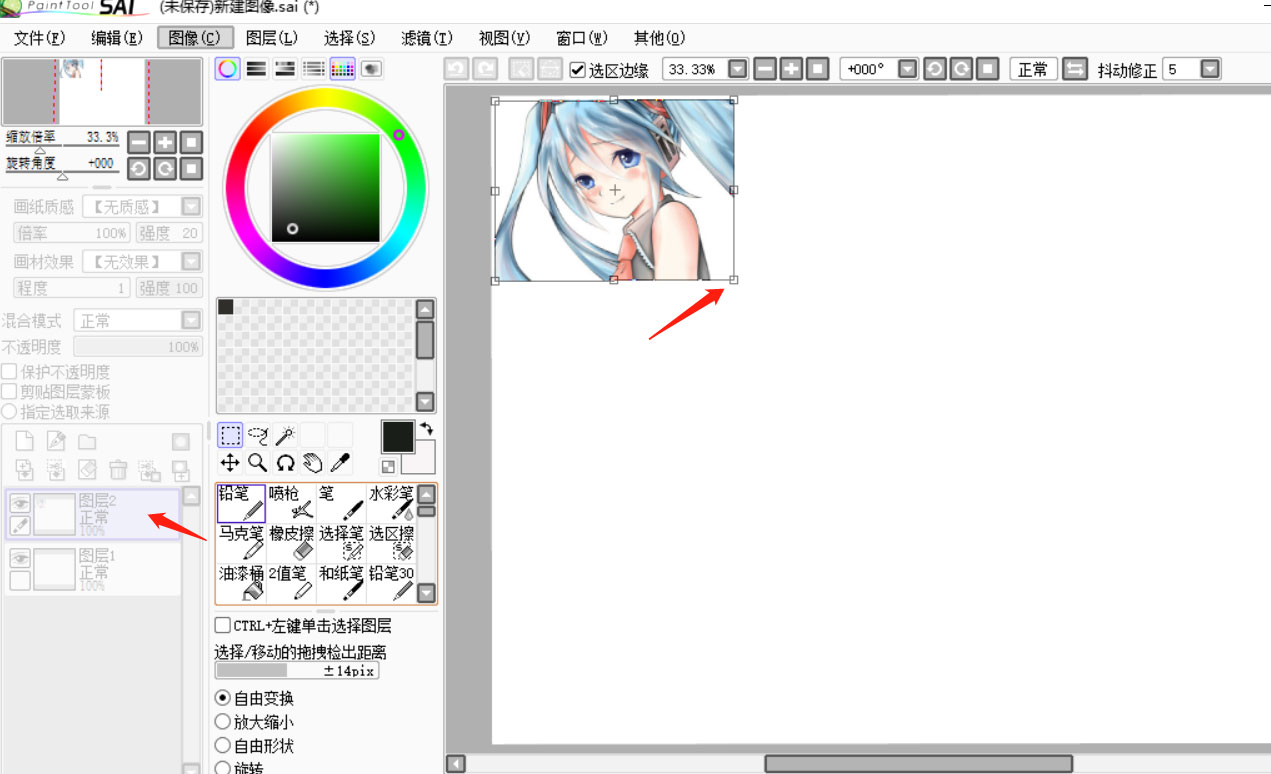Show the scratchpad panel tab

[372, 69]
